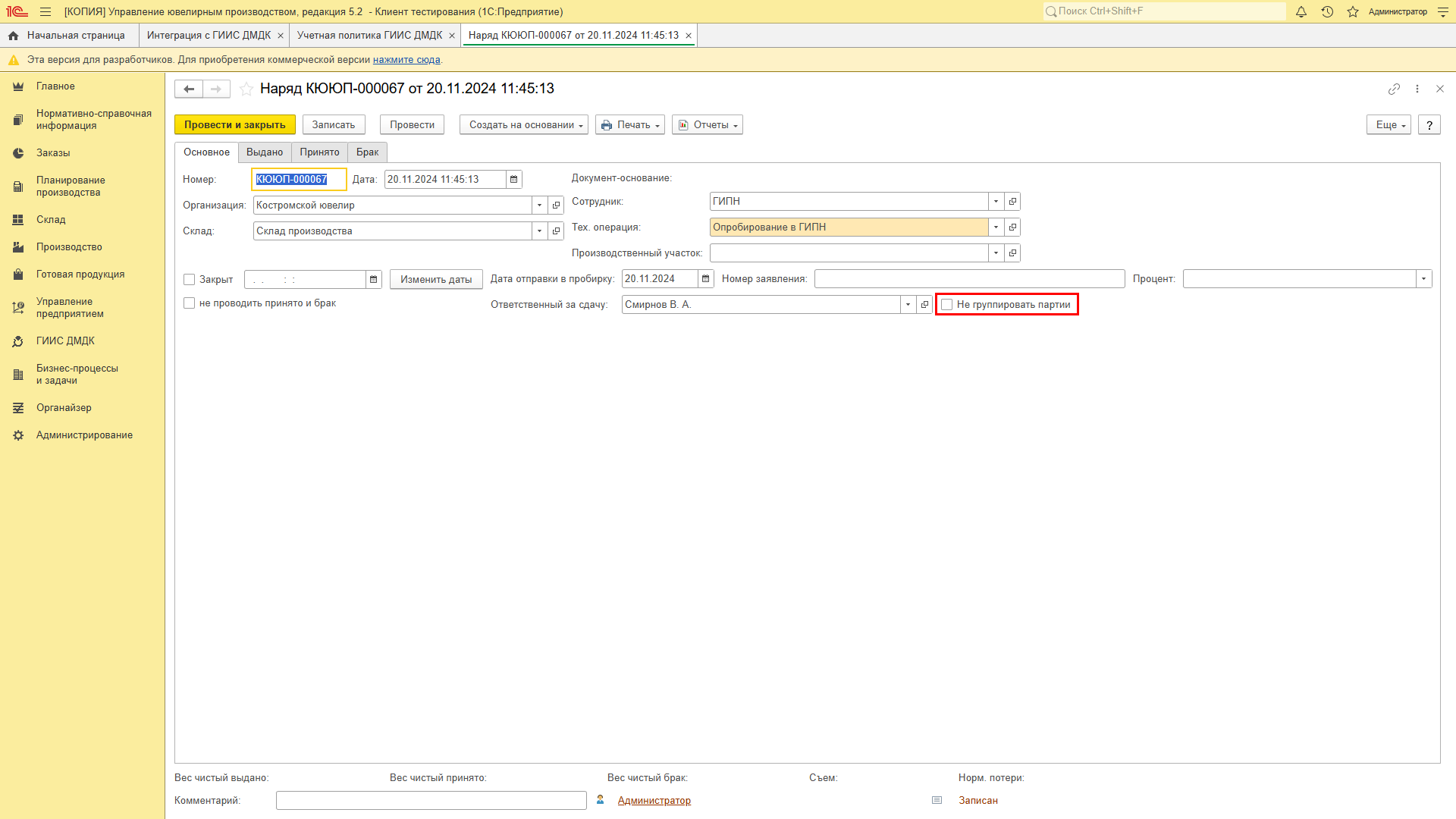Get link to document via chain icon
The height and width of the screenshot is (819, 1456).
point(1394,89)
